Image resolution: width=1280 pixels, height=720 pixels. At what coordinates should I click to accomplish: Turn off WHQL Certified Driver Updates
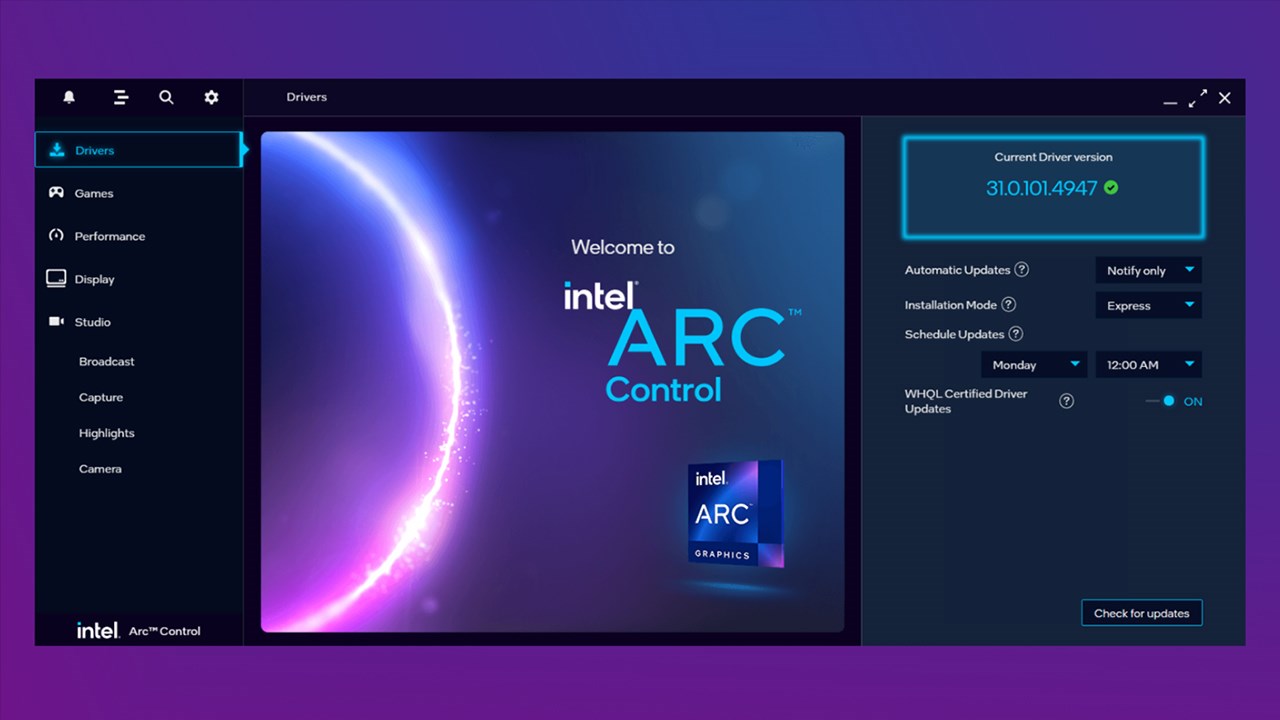[x=1168, y=400]
